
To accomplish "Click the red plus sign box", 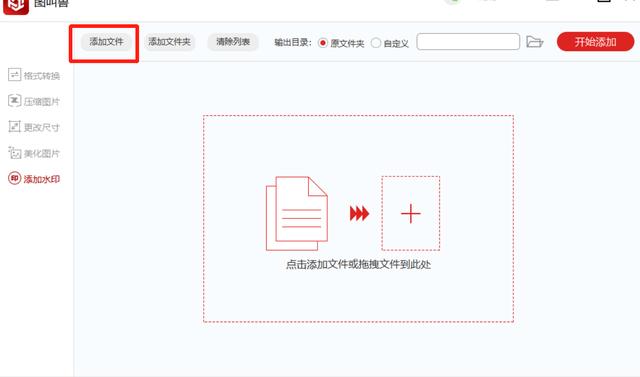I will click(x=411, y=213).
